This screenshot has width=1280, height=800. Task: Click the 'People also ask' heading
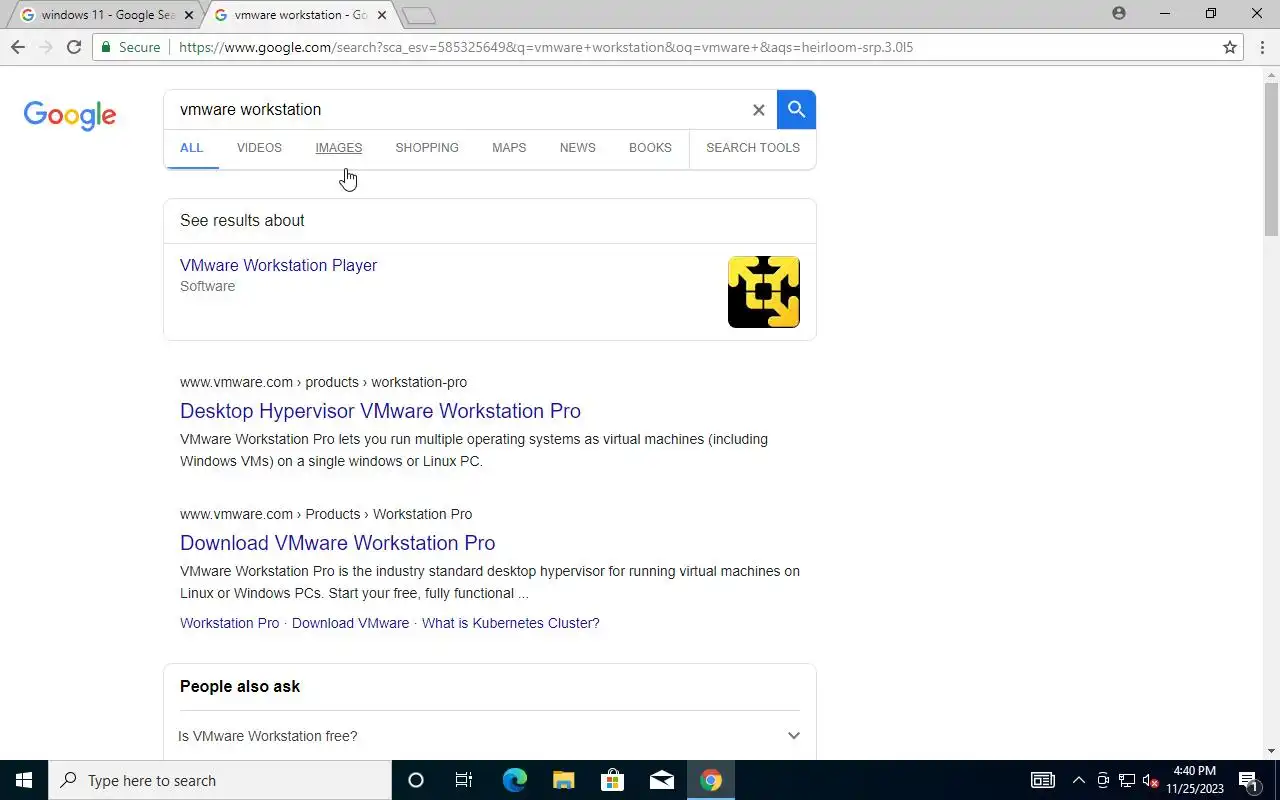coord(240,686)
